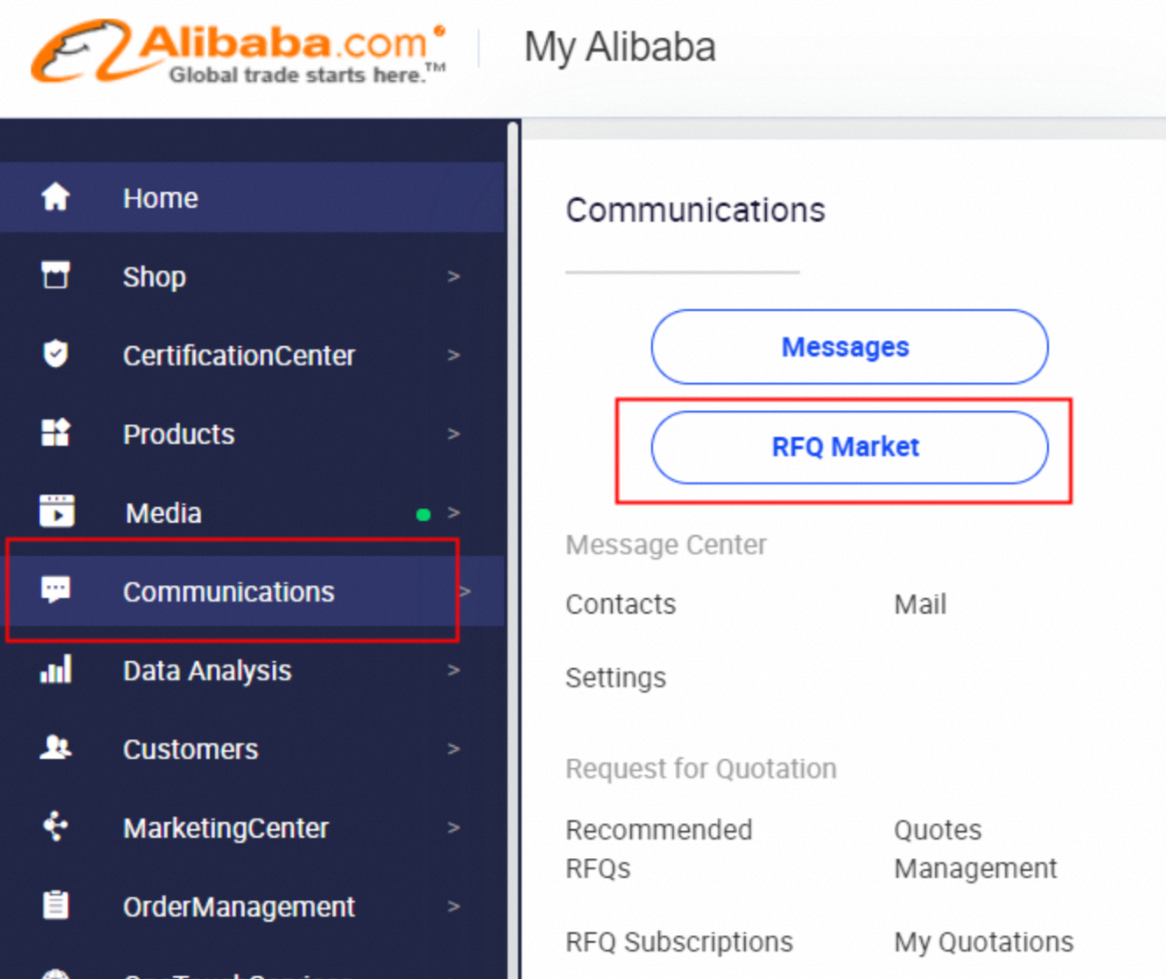Click the Shop storefront icon
Viewport: 1166px width, 979px height.
(x=55, y=275)
